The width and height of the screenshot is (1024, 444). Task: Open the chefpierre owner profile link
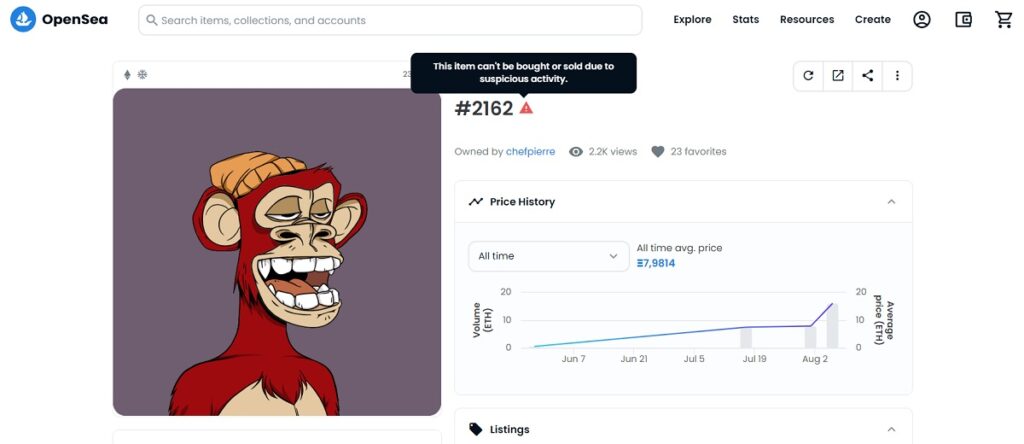pyautogui.click(x=530, y=151)
